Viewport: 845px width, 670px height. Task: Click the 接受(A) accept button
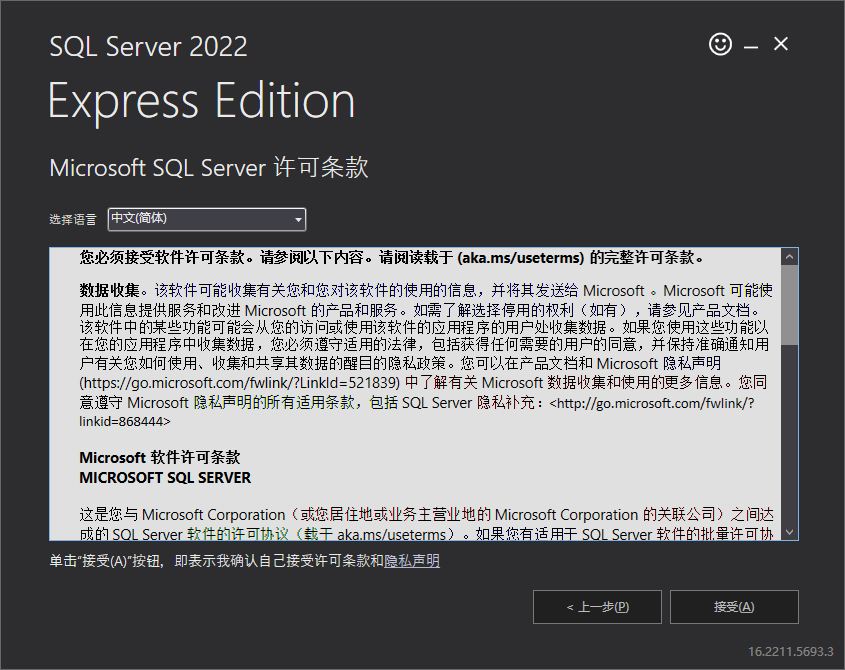click(x=734, y=607)
